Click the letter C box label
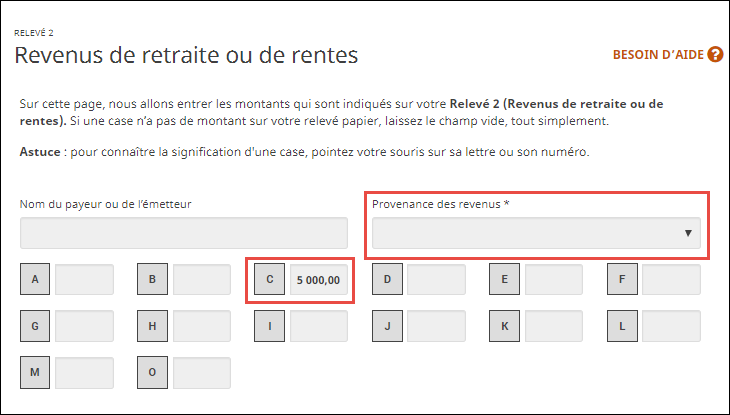The height and width of the screenshot is (415, 730). pyautogui.click(x=270, y=280)
